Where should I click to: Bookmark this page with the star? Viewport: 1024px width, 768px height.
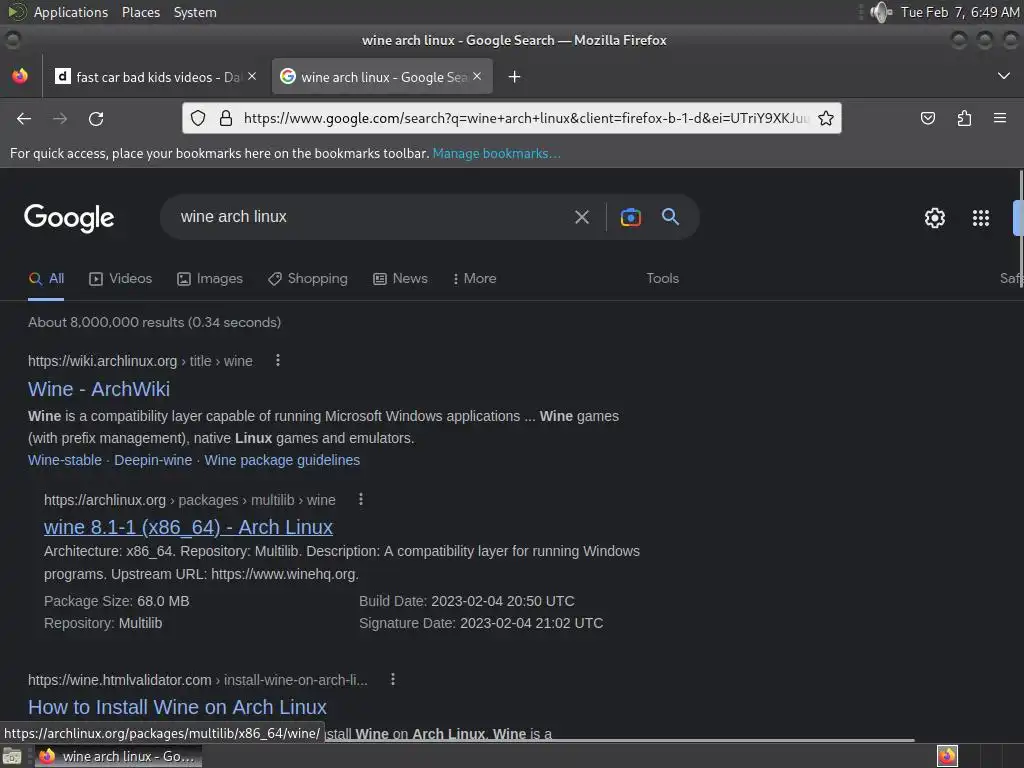[825, 118]
